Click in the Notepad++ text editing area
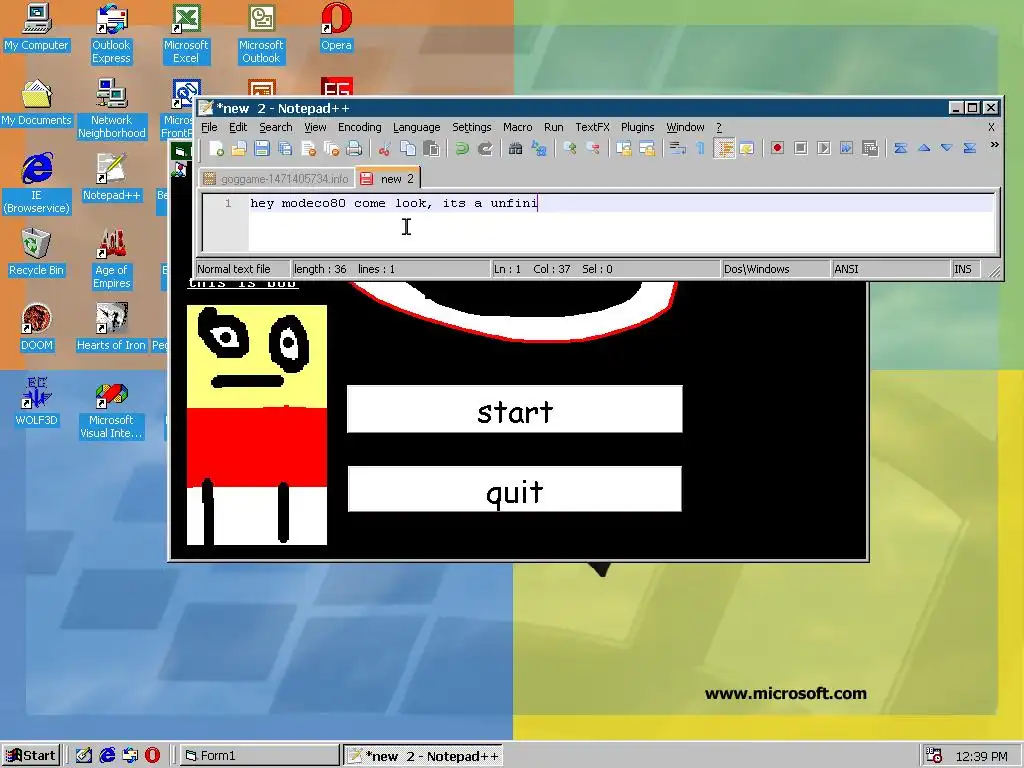This screenshot has height=768, width=1024. 620,222
